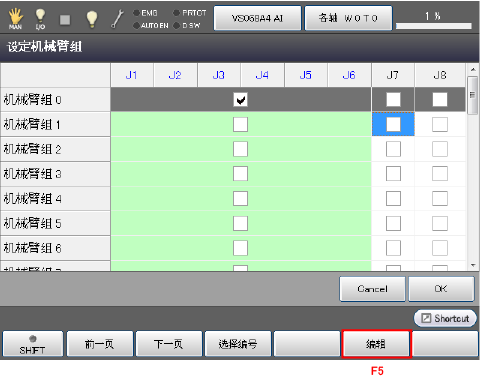The image size is (480, 377).
Task: Open the 各轴 W0 T0 mode button
Action: point(348,18)
